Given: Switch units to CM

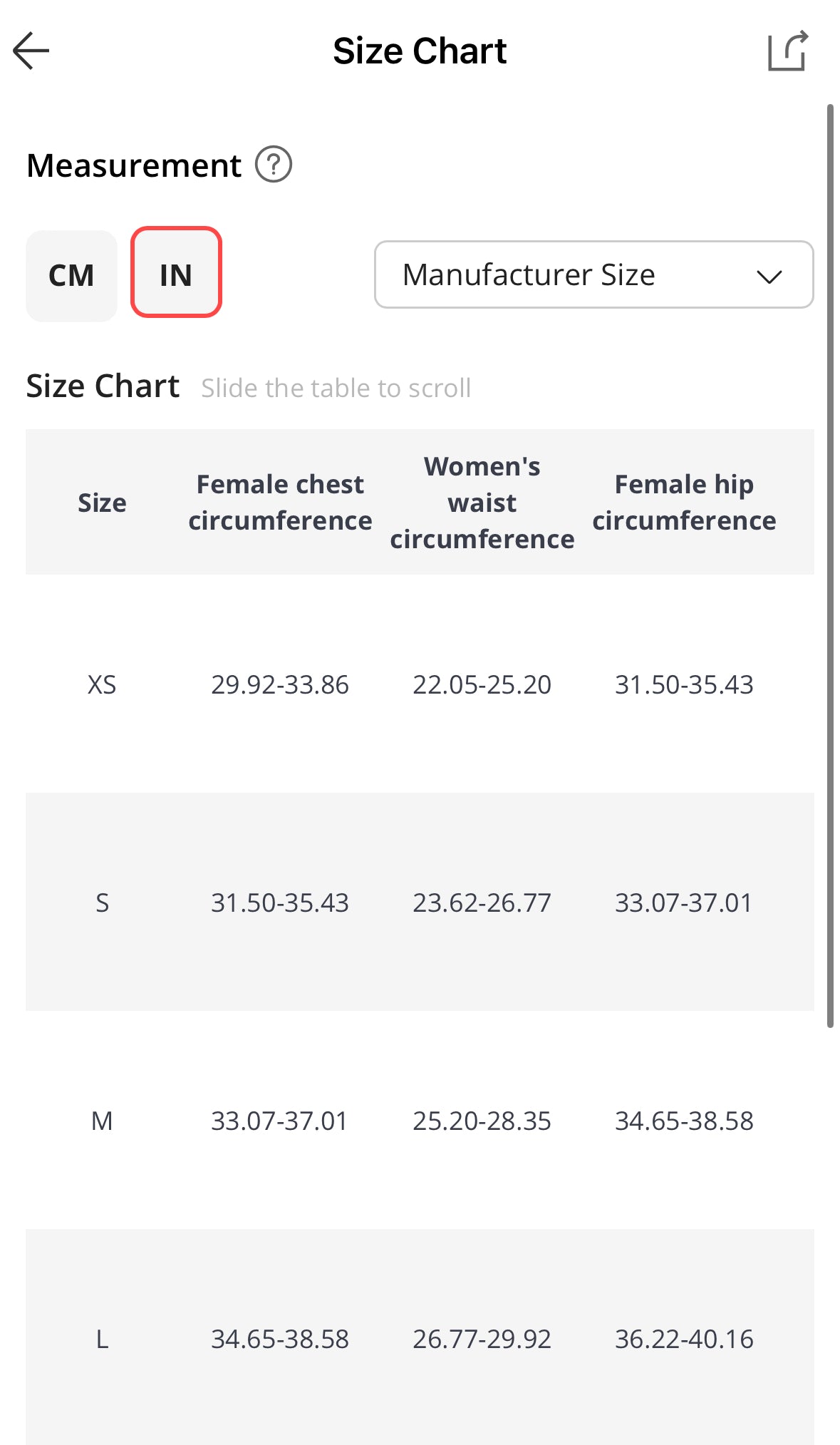Looking at the screenshot, I should 71,275.
